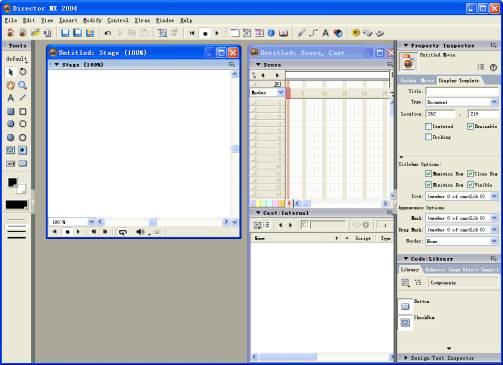Click the Cast member name field
503x365 pixels.
coord(327,225)
